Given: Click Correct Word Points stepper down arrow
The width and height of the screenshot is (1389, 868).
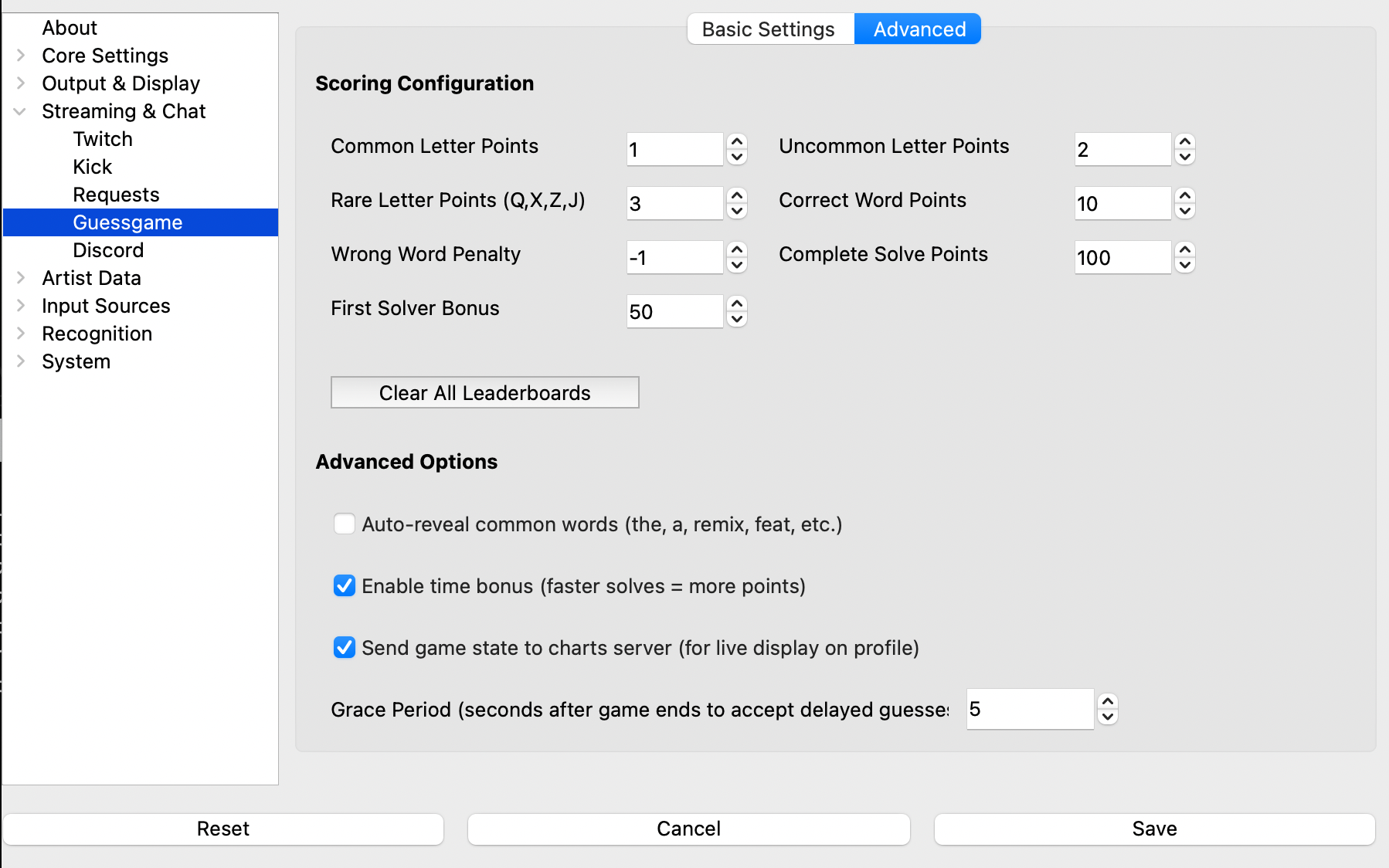Looking at the screenshot, I should [x=1185, y=211].
